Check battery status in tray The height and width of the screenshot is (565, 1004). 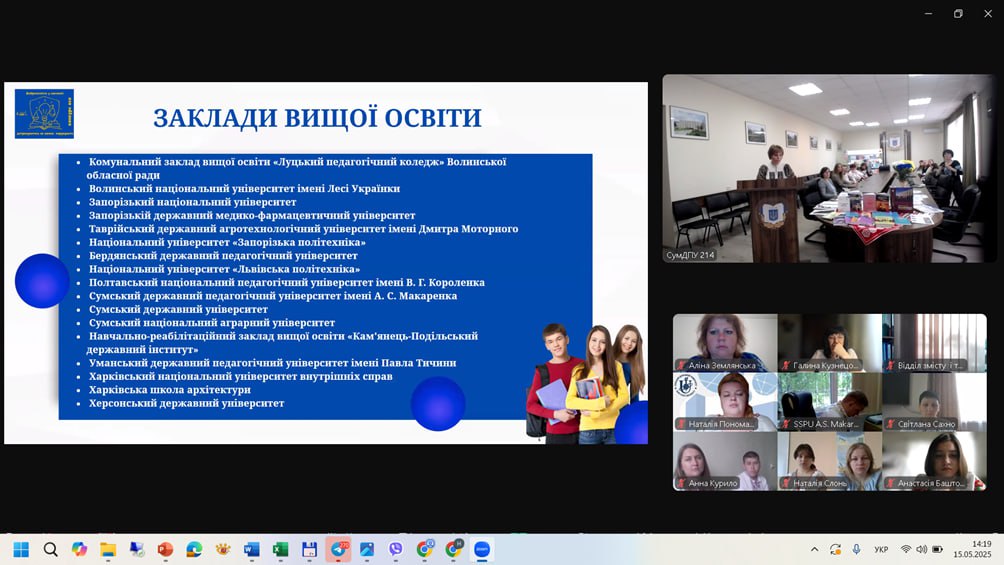(x=937, y=550)
